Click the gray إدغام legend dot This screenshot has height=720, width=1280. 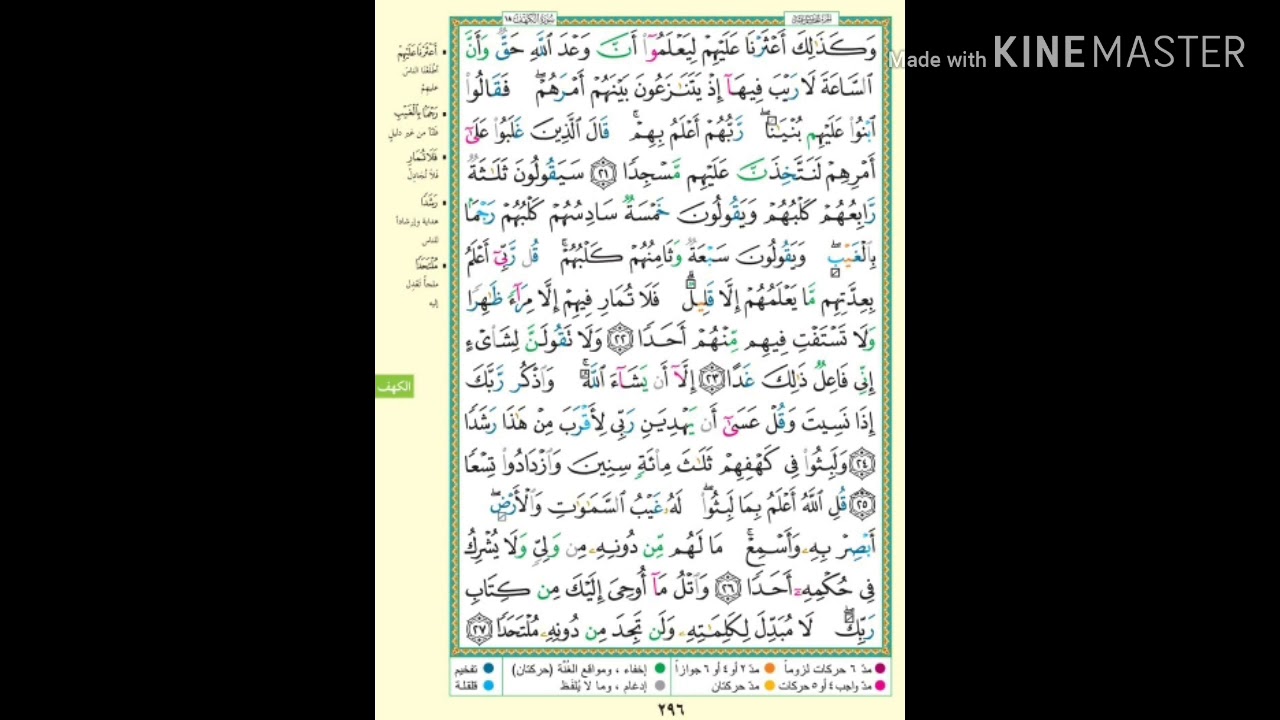tap(659, 686)
